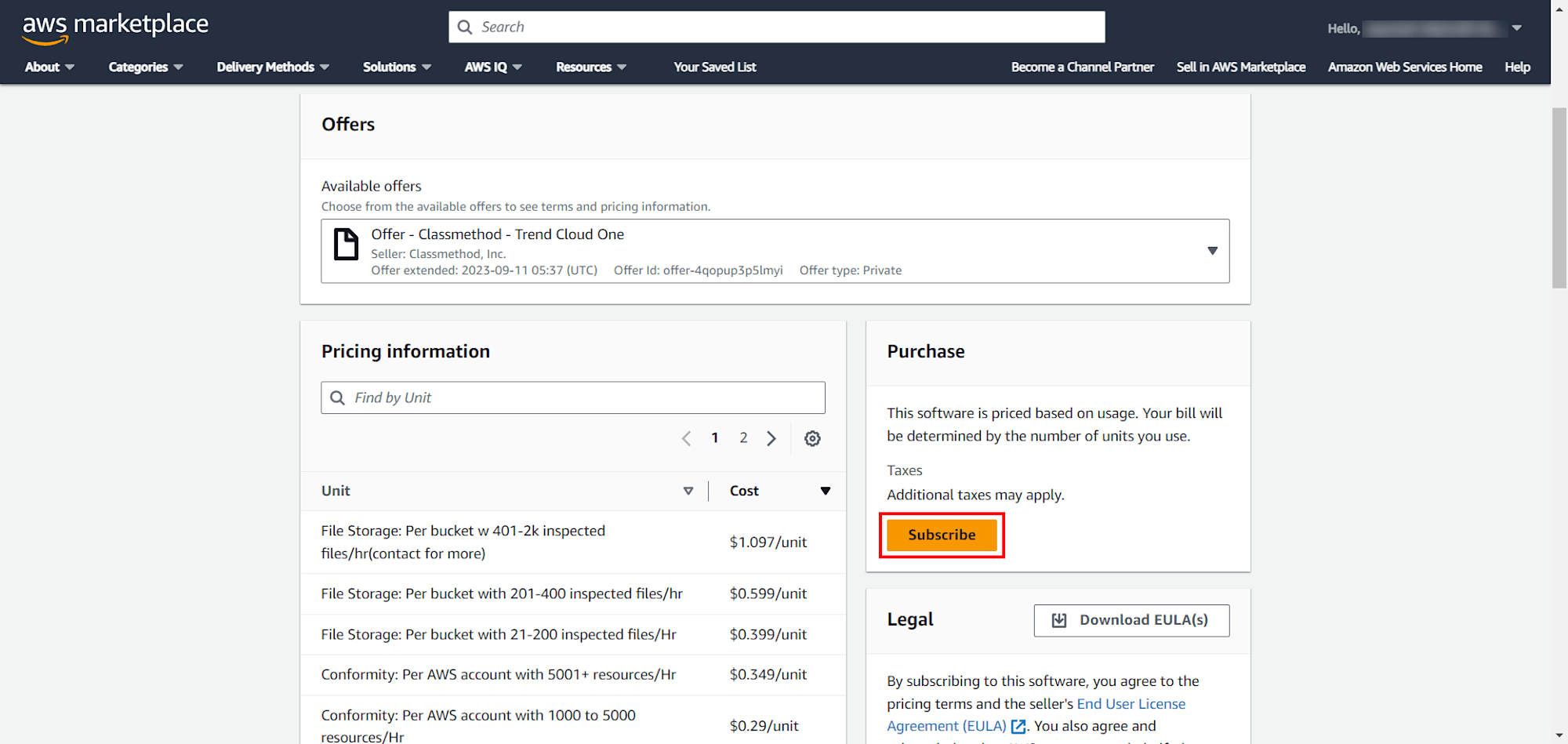Viewport: 1568px width, 744px height.
Task: Select pricing page 2
Action: (x=743, y=438)
